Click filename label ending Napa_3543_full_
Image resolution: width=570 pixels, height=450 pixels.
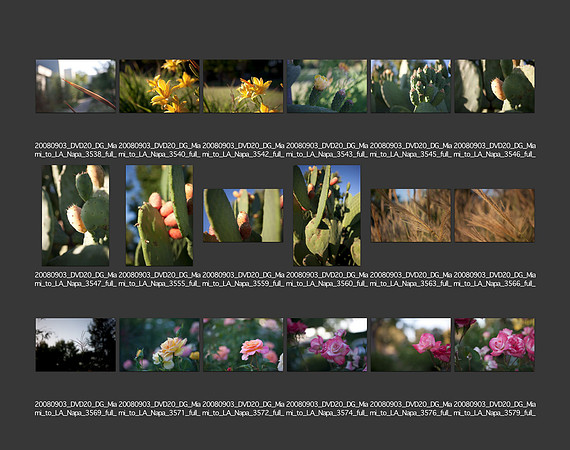click(327, 150)
